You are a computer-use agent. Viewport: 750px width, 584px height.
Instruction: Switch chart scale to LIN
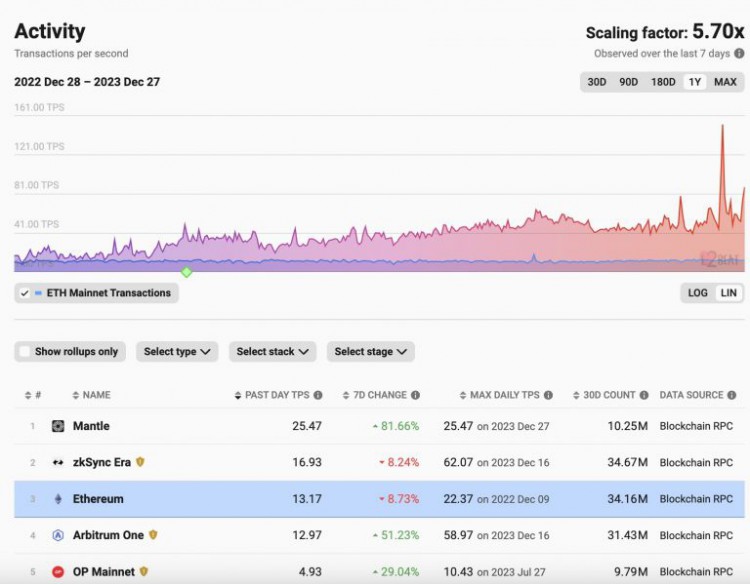pyautogui.click(x=728, y=293)
